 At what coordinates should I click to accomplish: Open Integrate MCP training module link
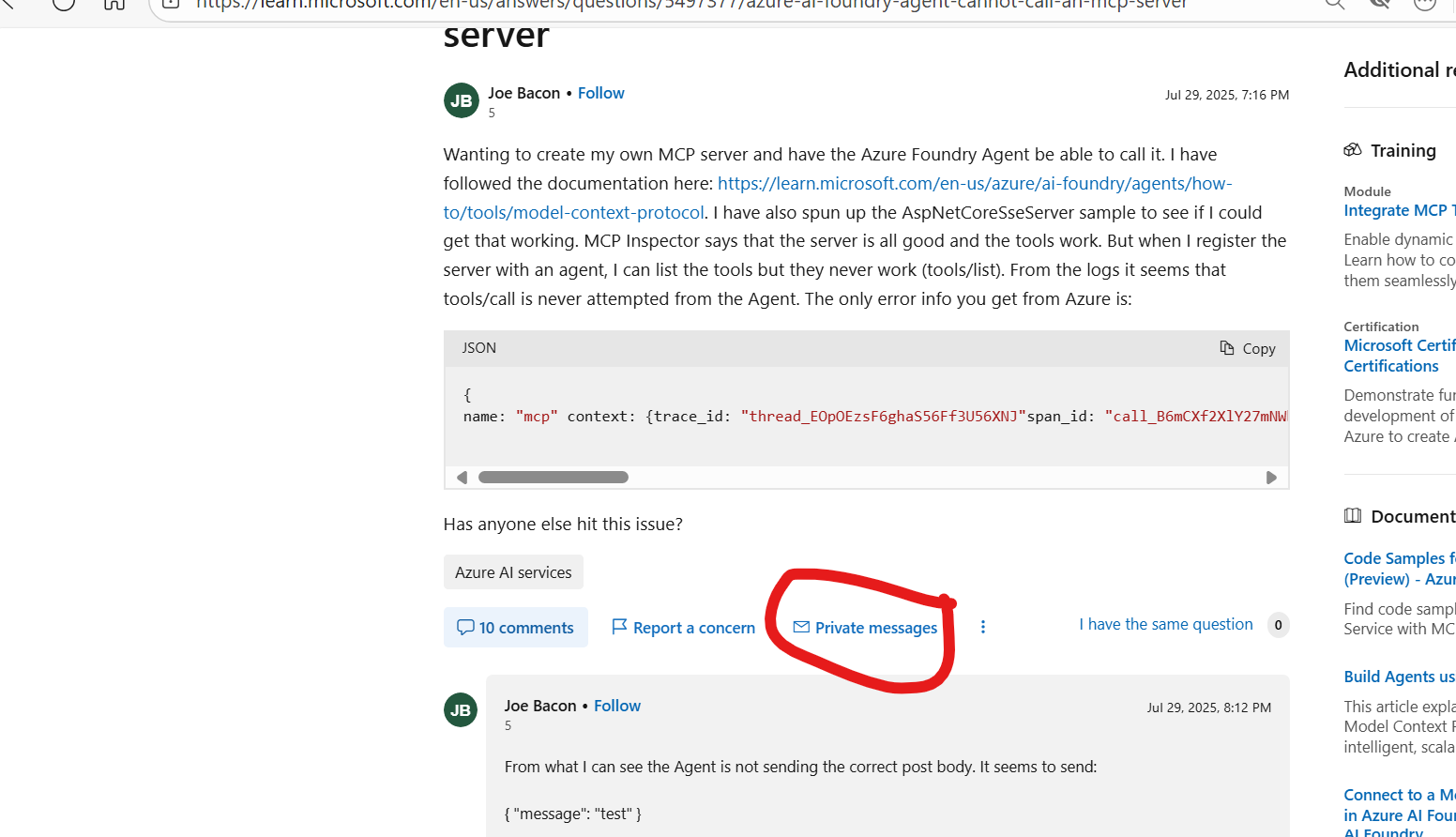[1400, 210]
